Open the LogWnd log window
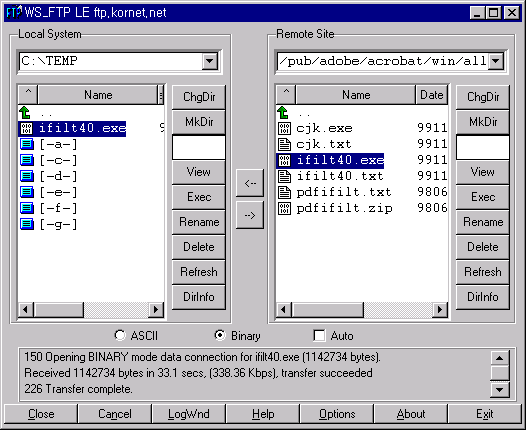The height and width of the screenshot is (430, 526). [189, 414]
